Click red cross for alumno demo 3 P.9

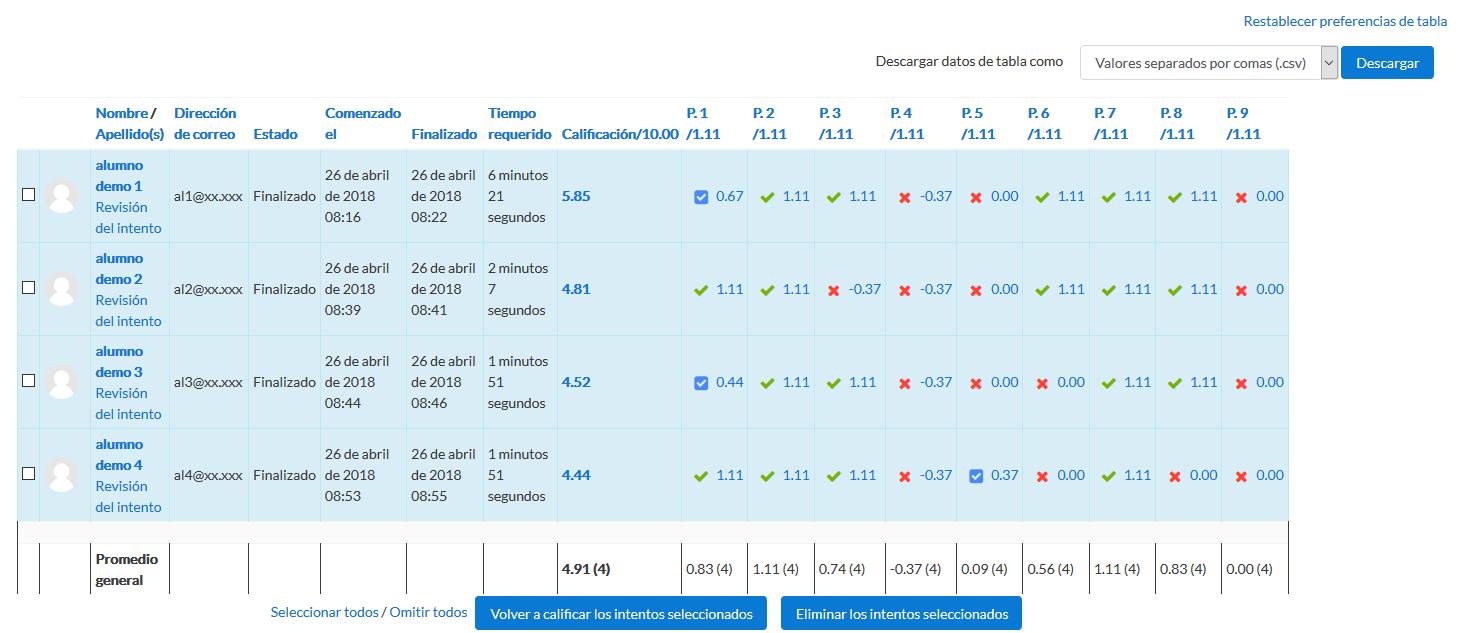pos(1241,383)
